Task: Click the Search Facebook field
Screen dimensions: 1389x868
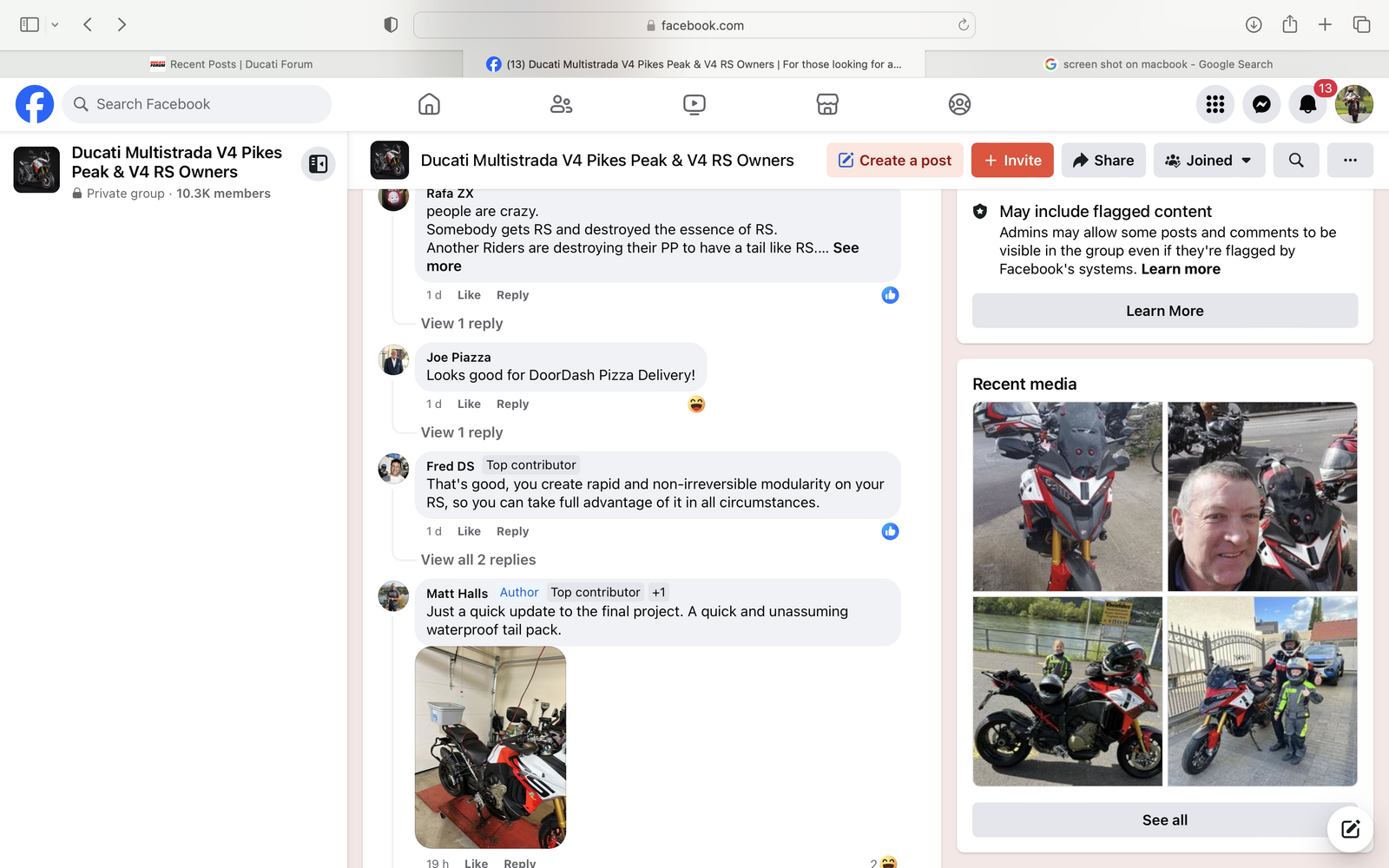Action: [x=197, y=104]
